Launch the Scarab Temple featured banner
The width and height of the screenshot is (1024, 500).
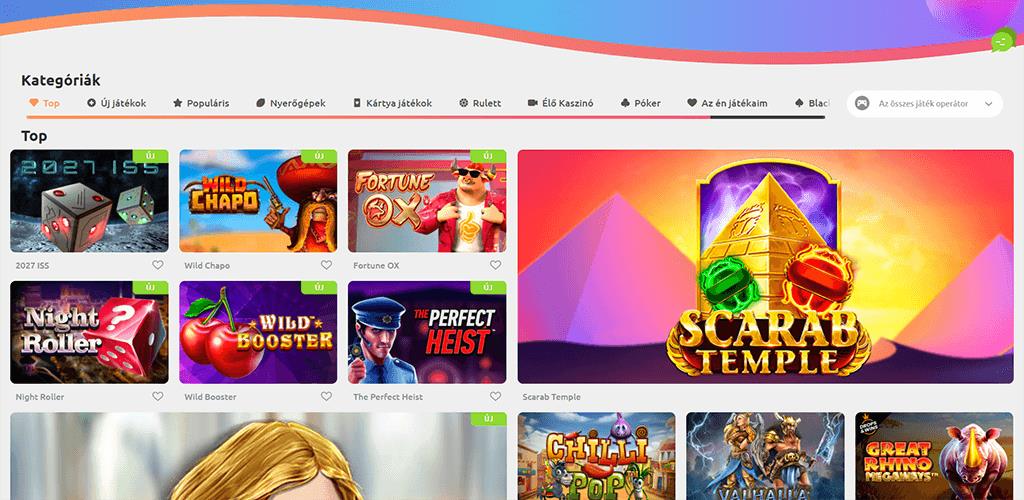(x=765, y=266)
